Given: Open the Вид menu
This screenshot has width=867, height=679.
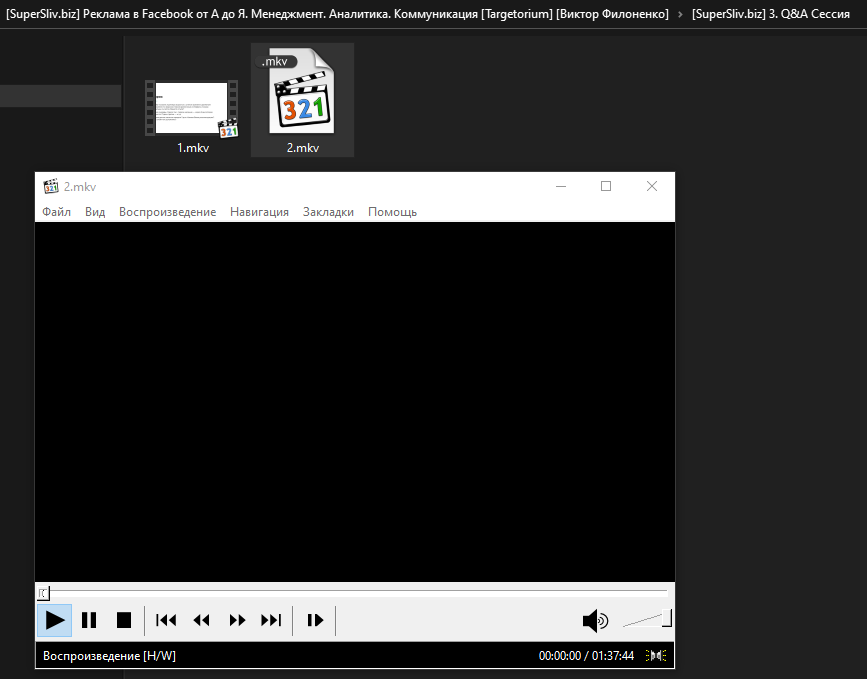Looking at the screenshot, I should coord(95,212).
